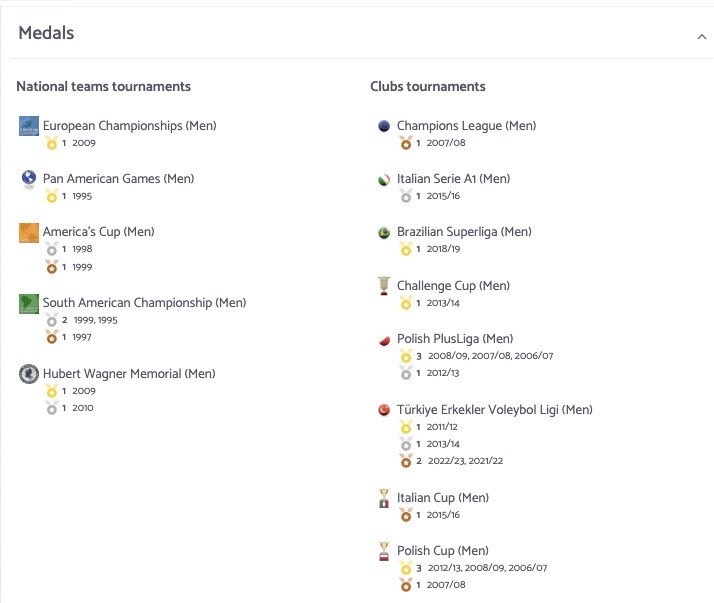Viewport: 714px width, 603px height.
Task: Open Hubert Wagner Memorial (Men) link
Action: (129, 374)
